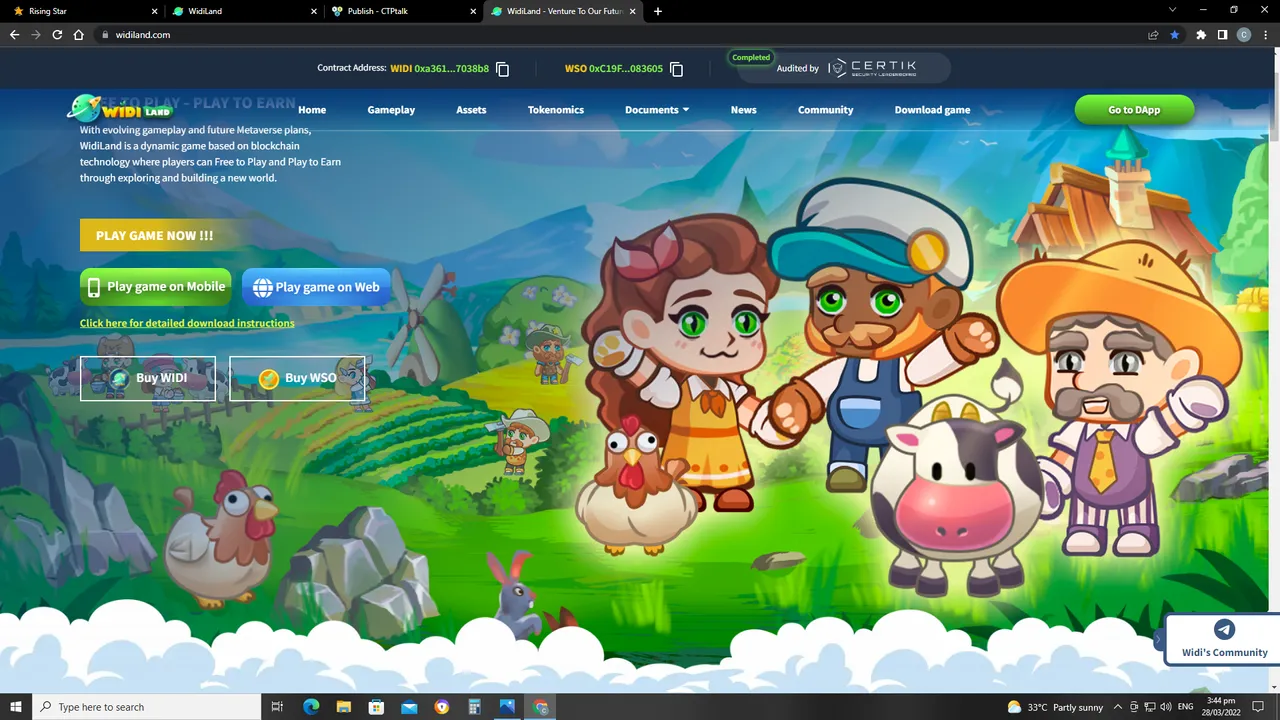Expand the Documents dropdown menu
This screenshot has height=720, width=1280.
[657, 110]
